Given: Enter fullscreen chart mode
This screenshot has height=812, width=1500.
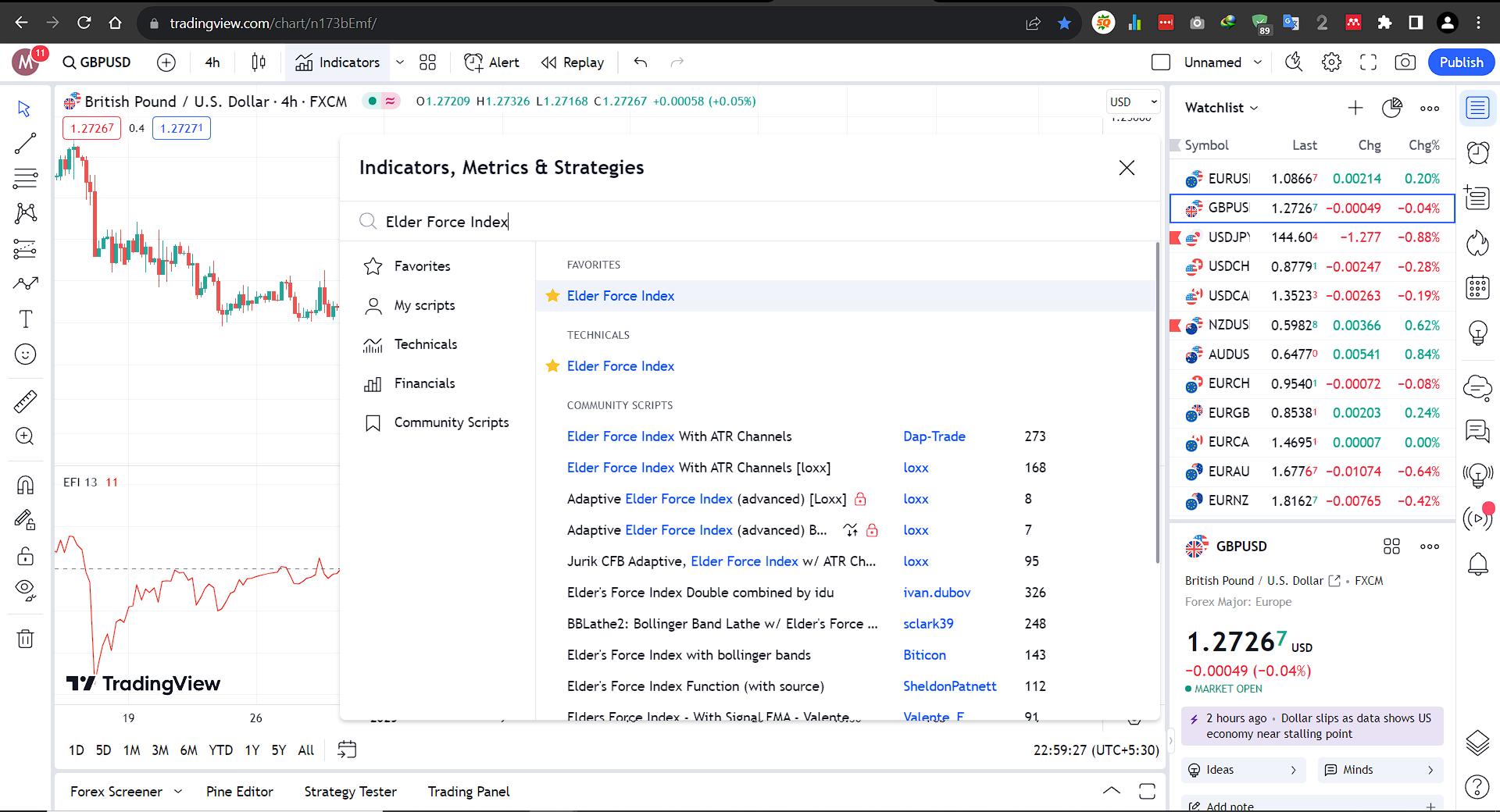Looking at the screenshot, I should tap(1368, 62).
